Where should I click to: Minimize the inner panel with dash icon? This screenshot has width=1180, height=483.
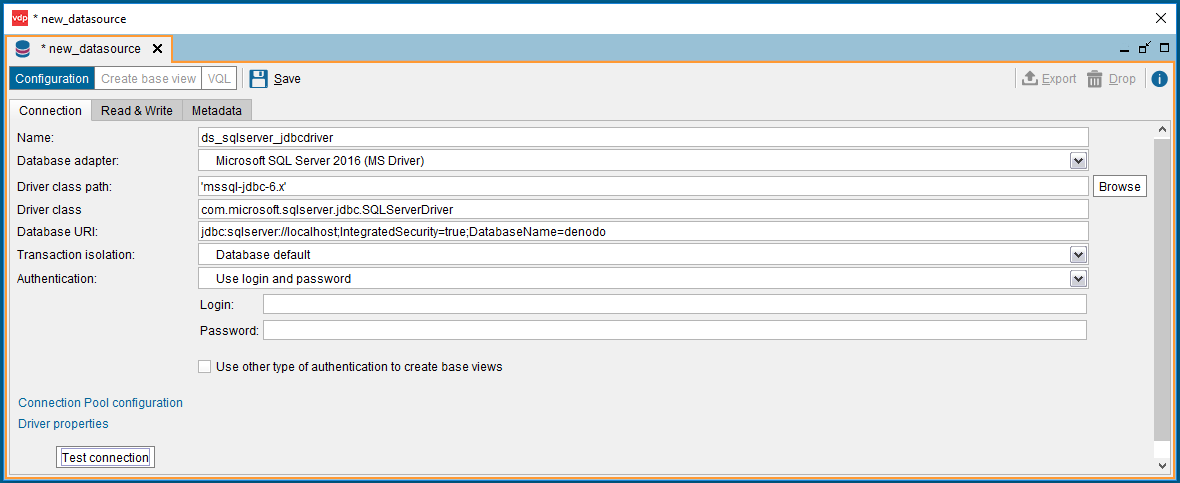1125,50
